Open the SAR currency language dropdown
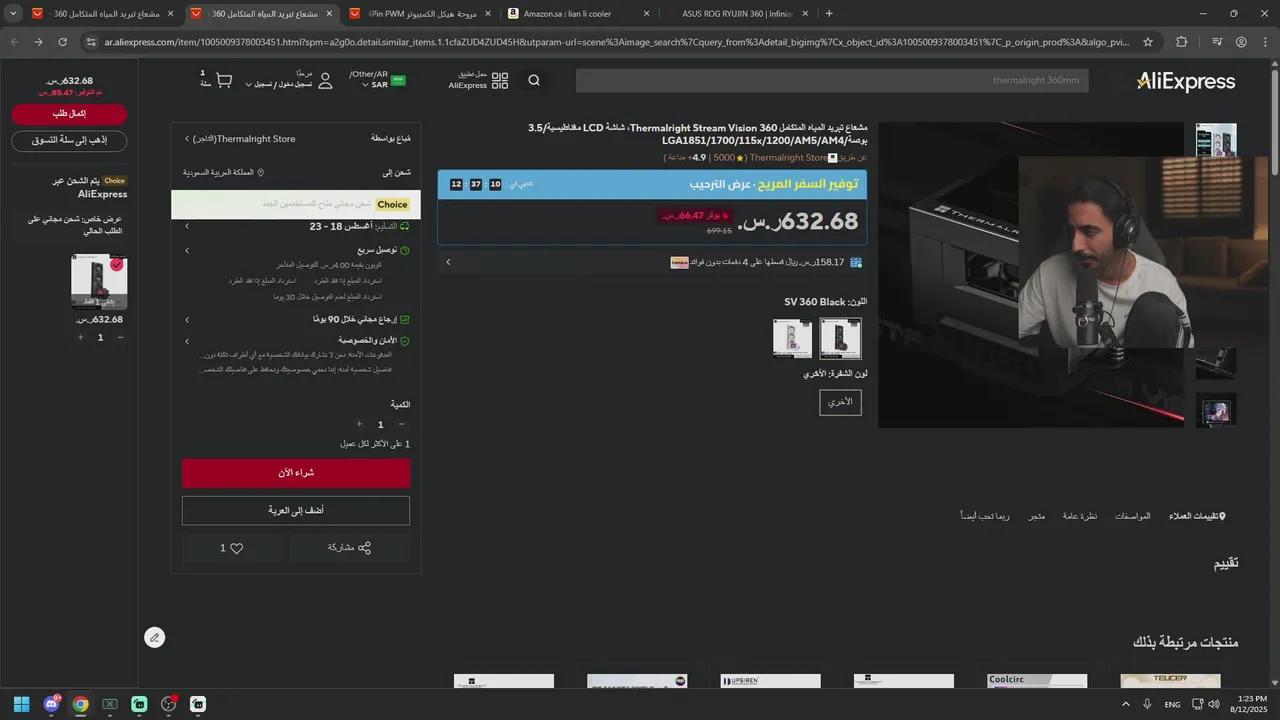This screenshot has height=720, width=1280. (376, 80)
